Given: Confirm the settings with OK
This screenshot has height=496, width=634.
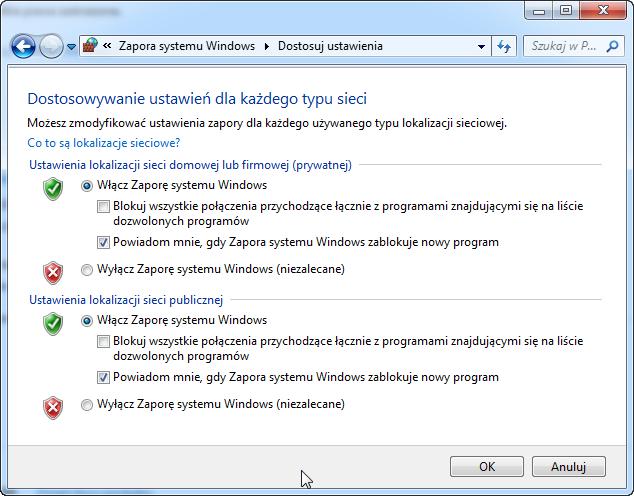Looking at the screenshot, I should click(x=487, y=466).
